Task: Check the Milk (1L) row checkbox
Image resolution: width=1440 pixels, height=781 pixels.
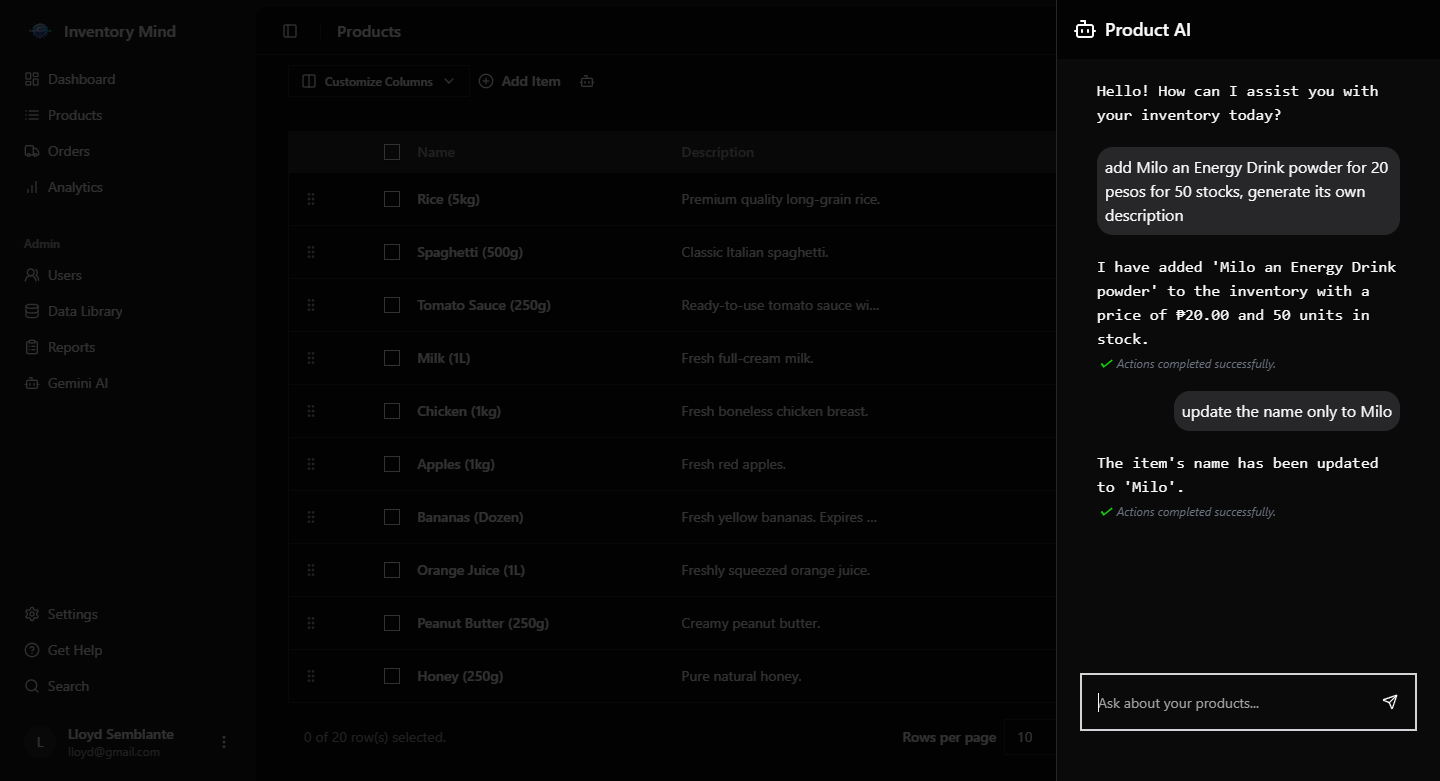Action: [x=392, y=358]
